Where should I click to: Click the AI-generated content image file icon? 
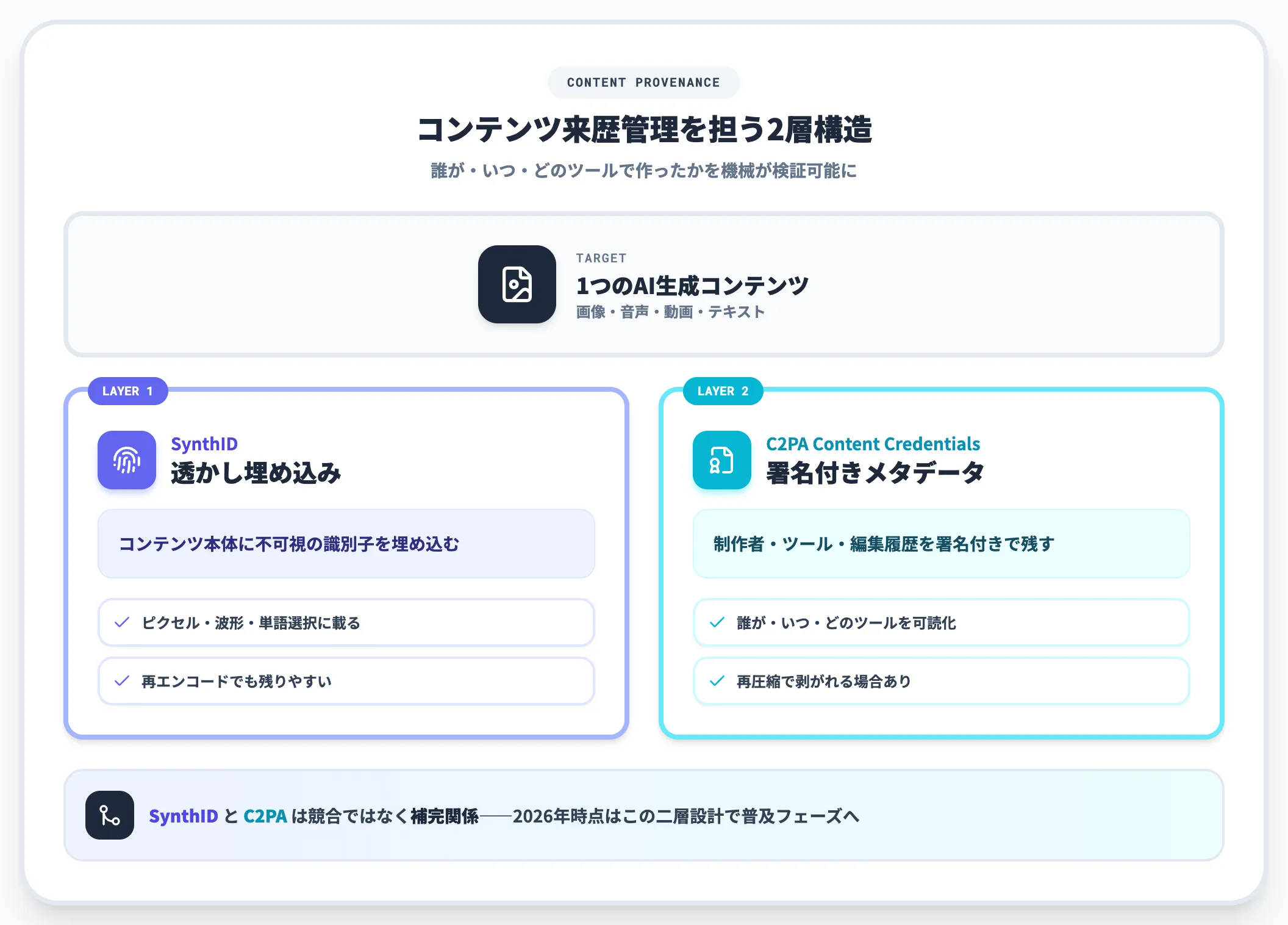(517, 284)
